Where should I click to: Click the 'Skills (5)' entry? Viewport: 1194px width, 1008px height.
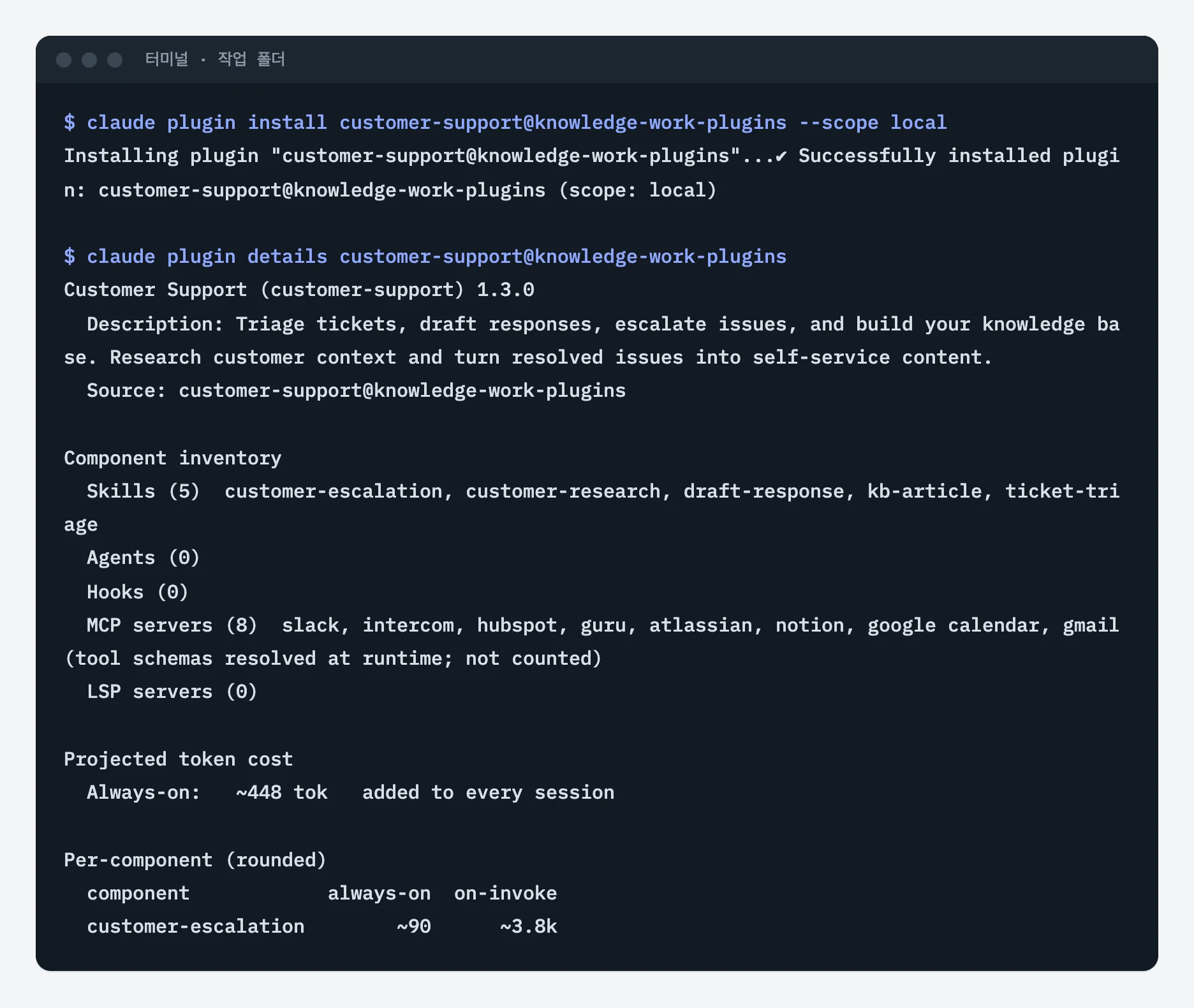click(x=143, y=491)
